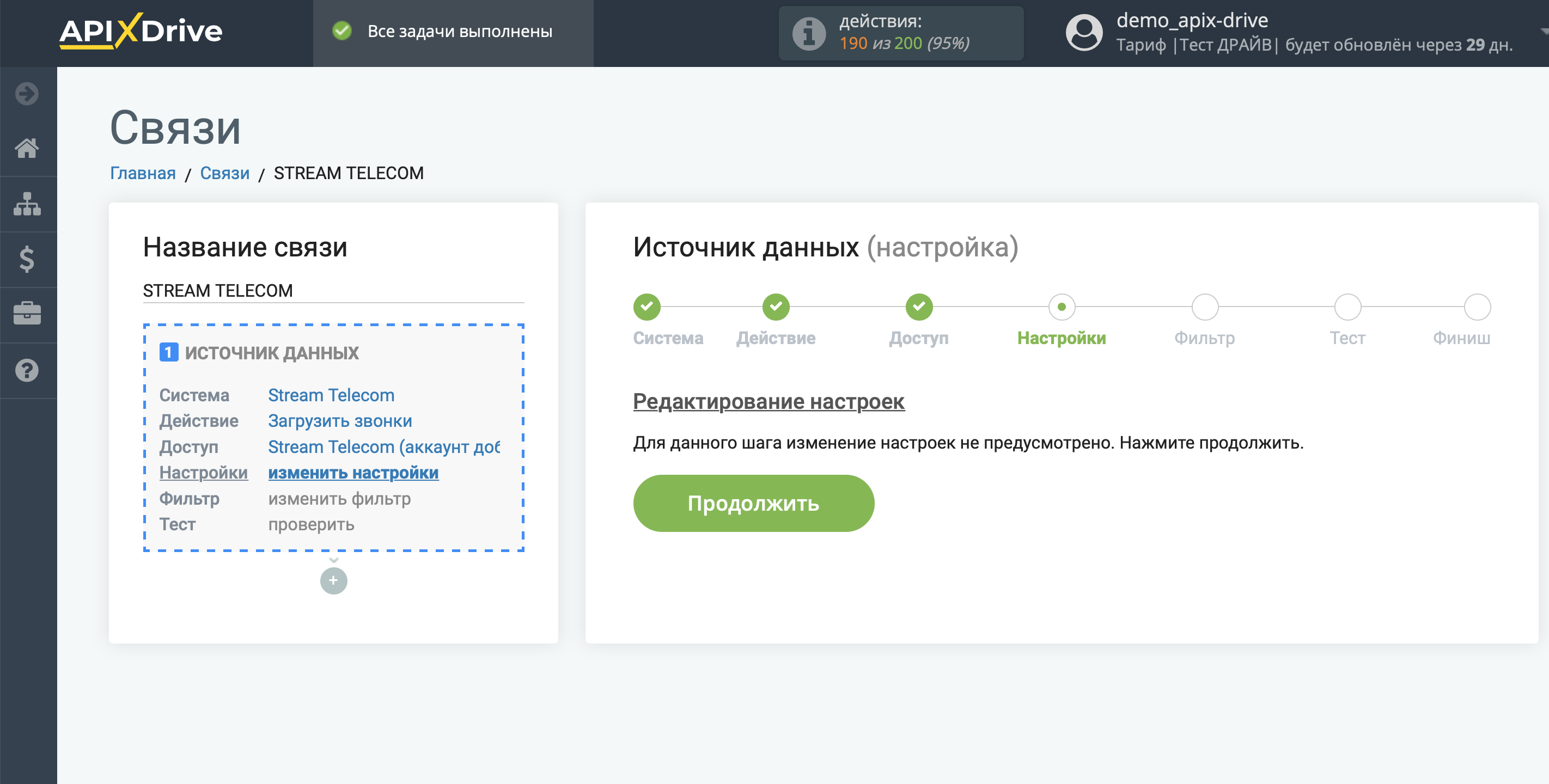The image size is (1549, 784).
Task: Open the connections sitemap icon in the sidebar
Action: pyautogui.click(x=27, y=204)
